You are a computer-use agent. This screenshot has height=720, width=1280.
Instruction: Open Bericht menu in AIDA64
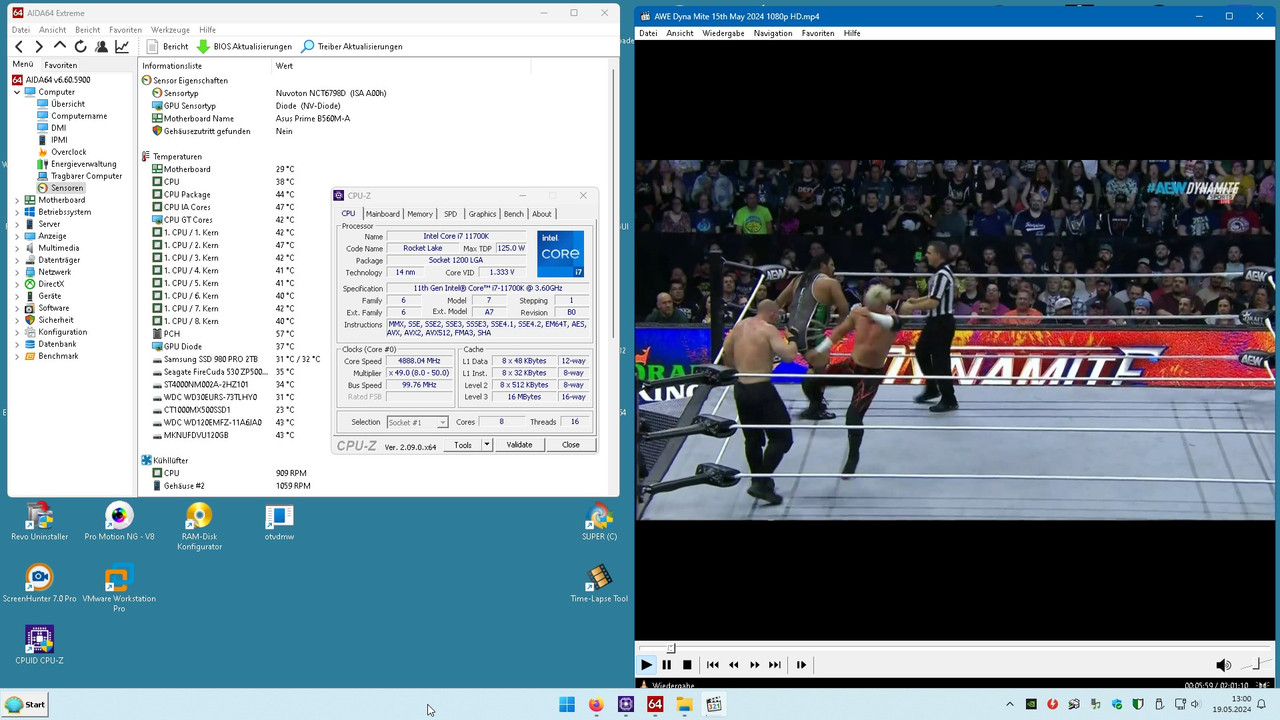(x=87, y=30)
